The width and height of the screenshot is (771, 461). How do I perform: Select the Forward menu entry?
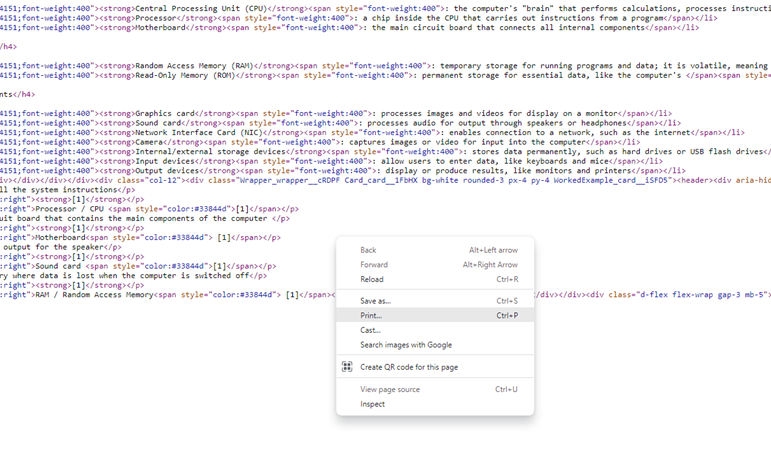pos(375,265)
